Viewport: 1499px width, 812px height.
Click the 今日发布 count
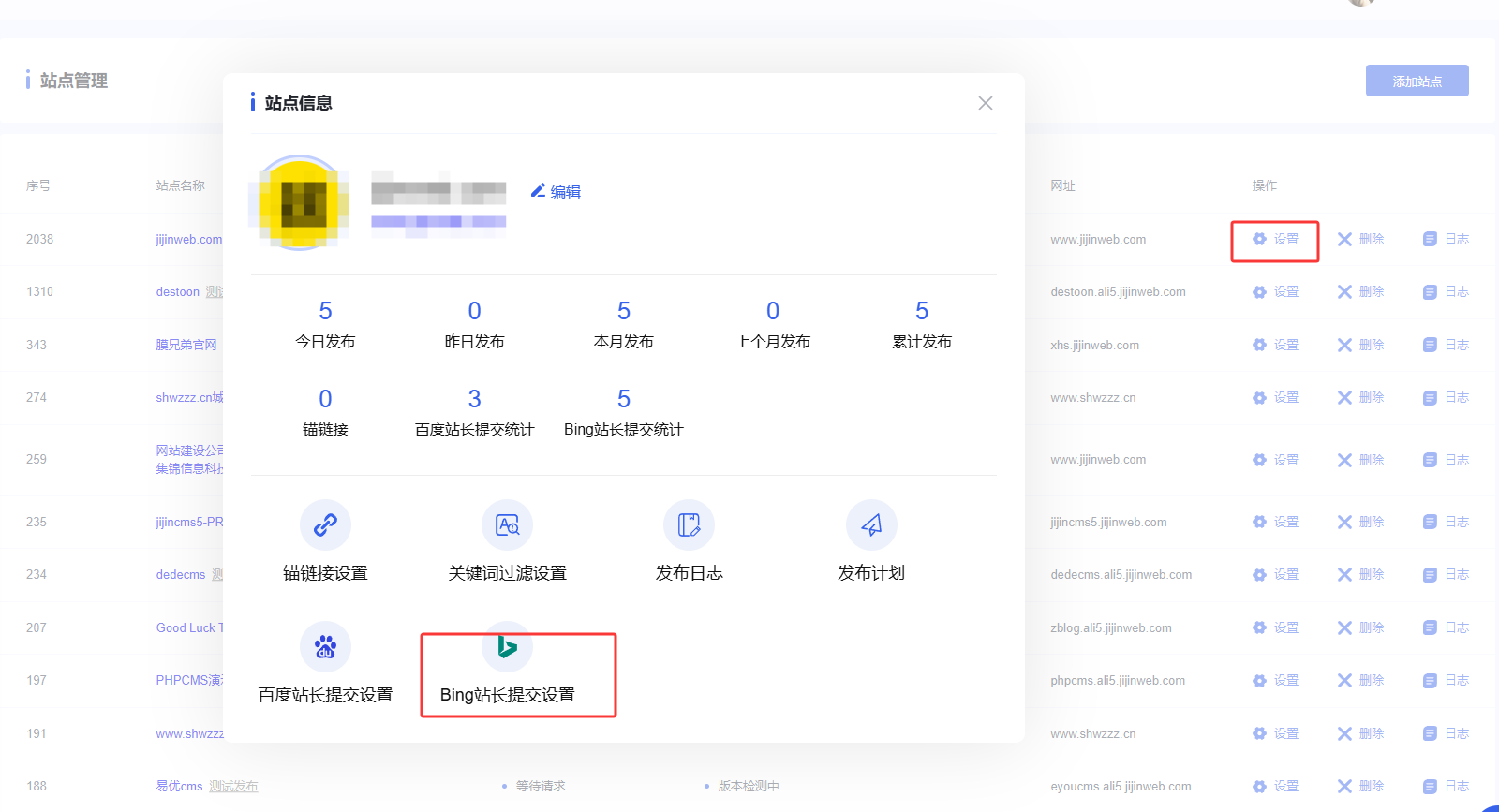[325, 311]
